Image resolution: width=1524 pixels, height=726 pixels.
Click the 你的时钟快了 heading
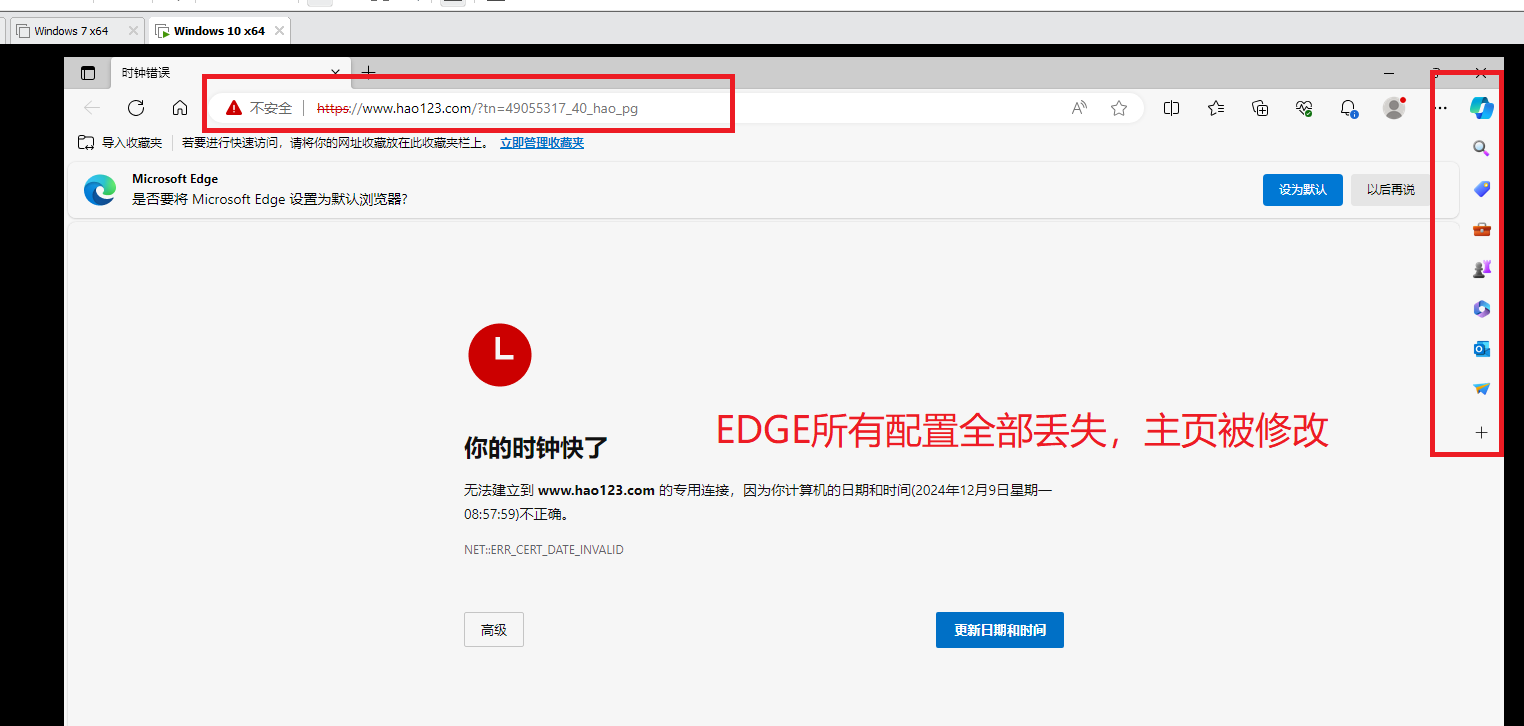[536, 448]
